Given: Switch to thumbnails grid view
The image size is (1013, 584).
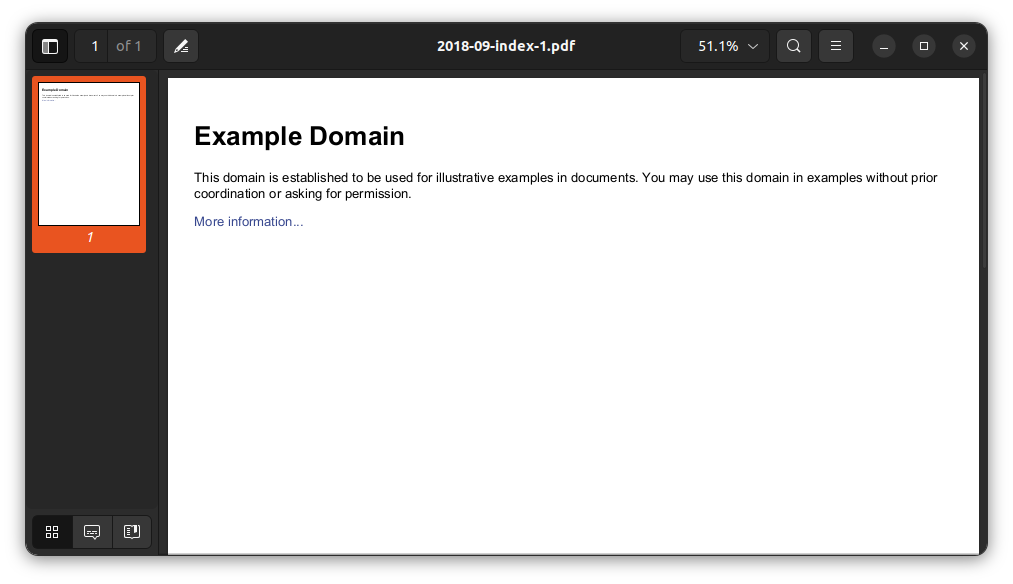Looking at the screenshot, I should pos(52,532).
